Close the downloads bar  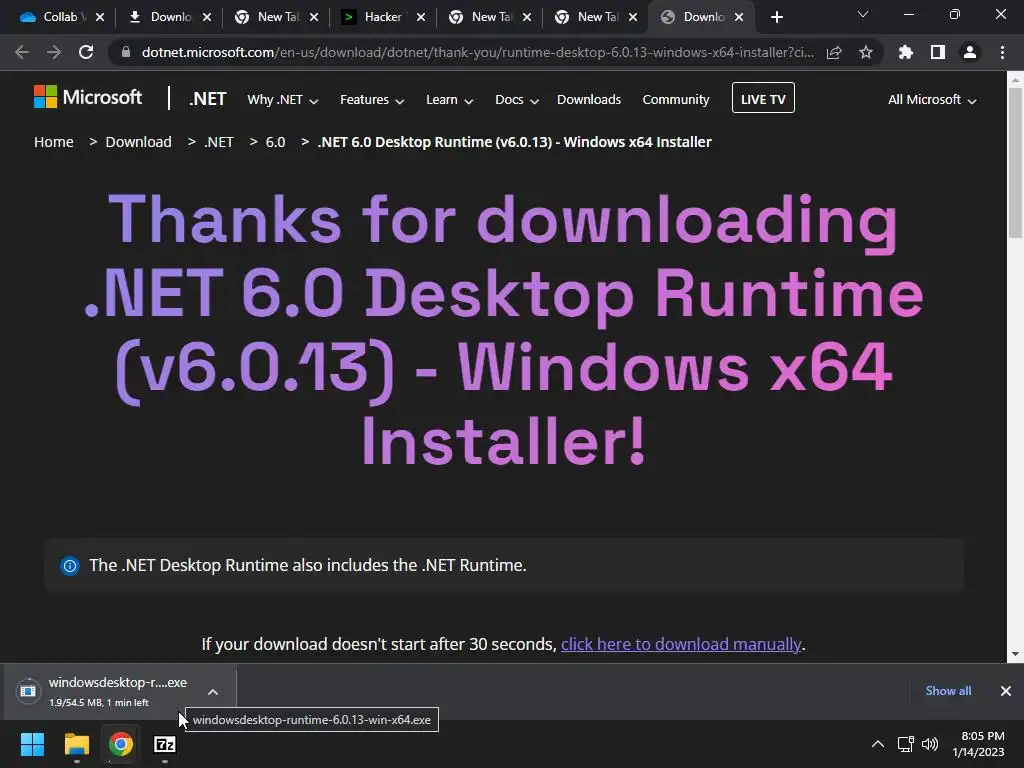pyautogui.click(x=1006, y=691)
